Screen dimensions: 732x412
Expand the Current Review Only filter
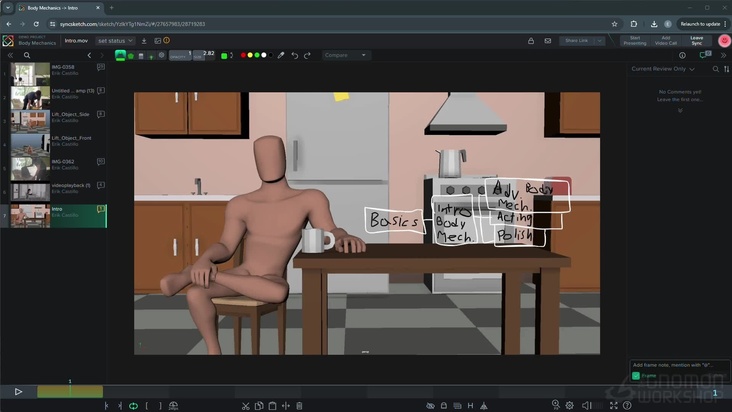click(663, 69)
